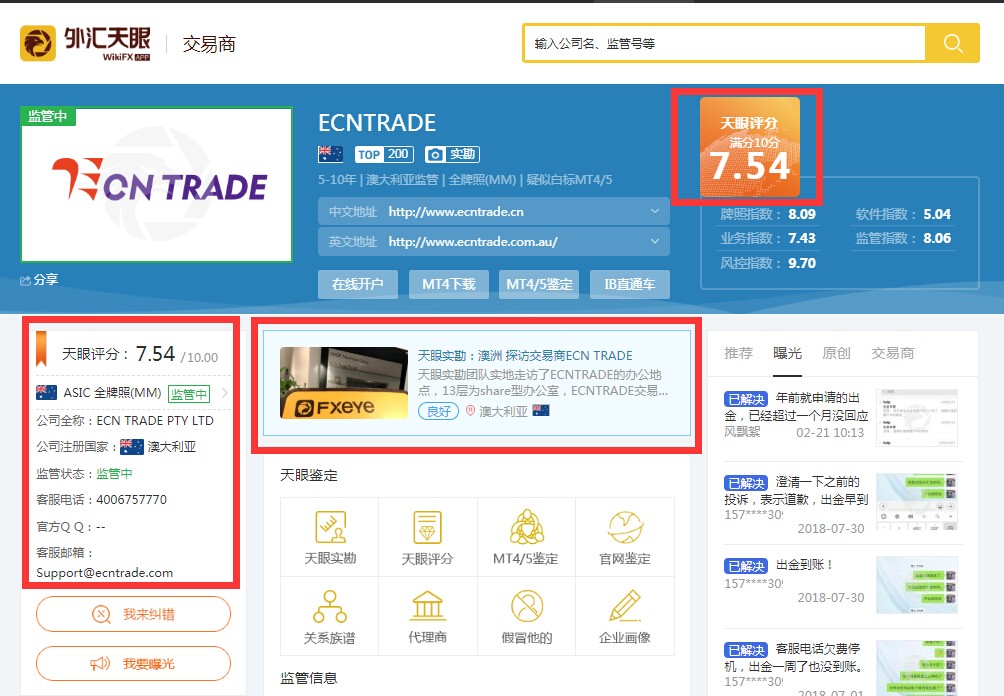The image size is (1004, 696).
Task: Switch to the 推荐 tab
Action: [738, 353]
